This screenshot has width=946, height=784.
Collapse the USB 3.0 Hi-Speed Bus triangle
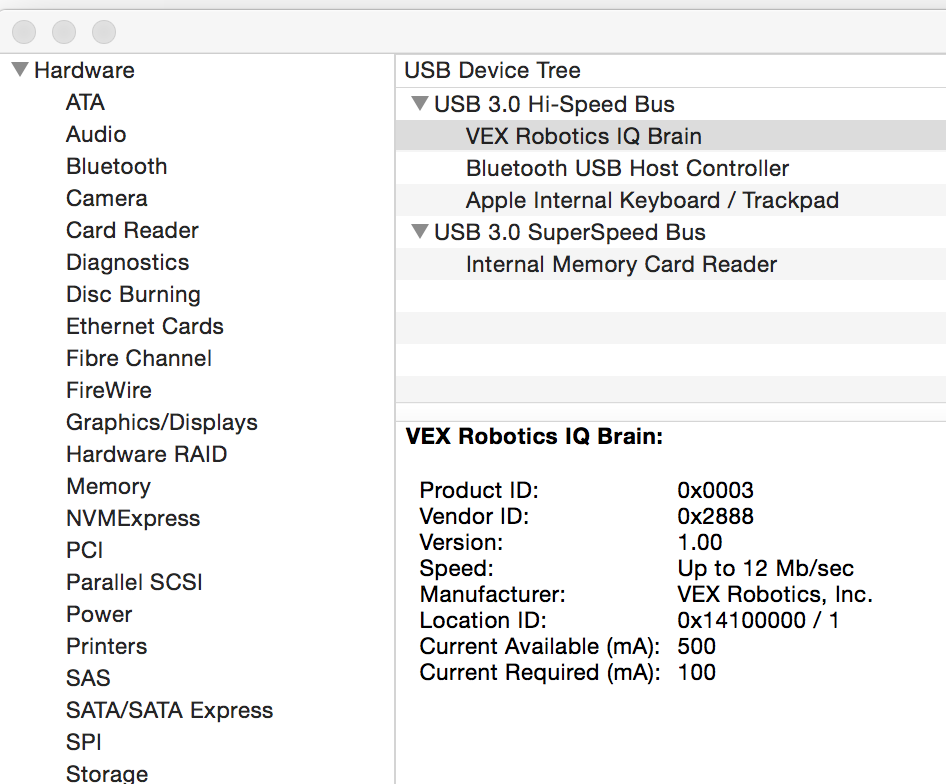(420, 103)
